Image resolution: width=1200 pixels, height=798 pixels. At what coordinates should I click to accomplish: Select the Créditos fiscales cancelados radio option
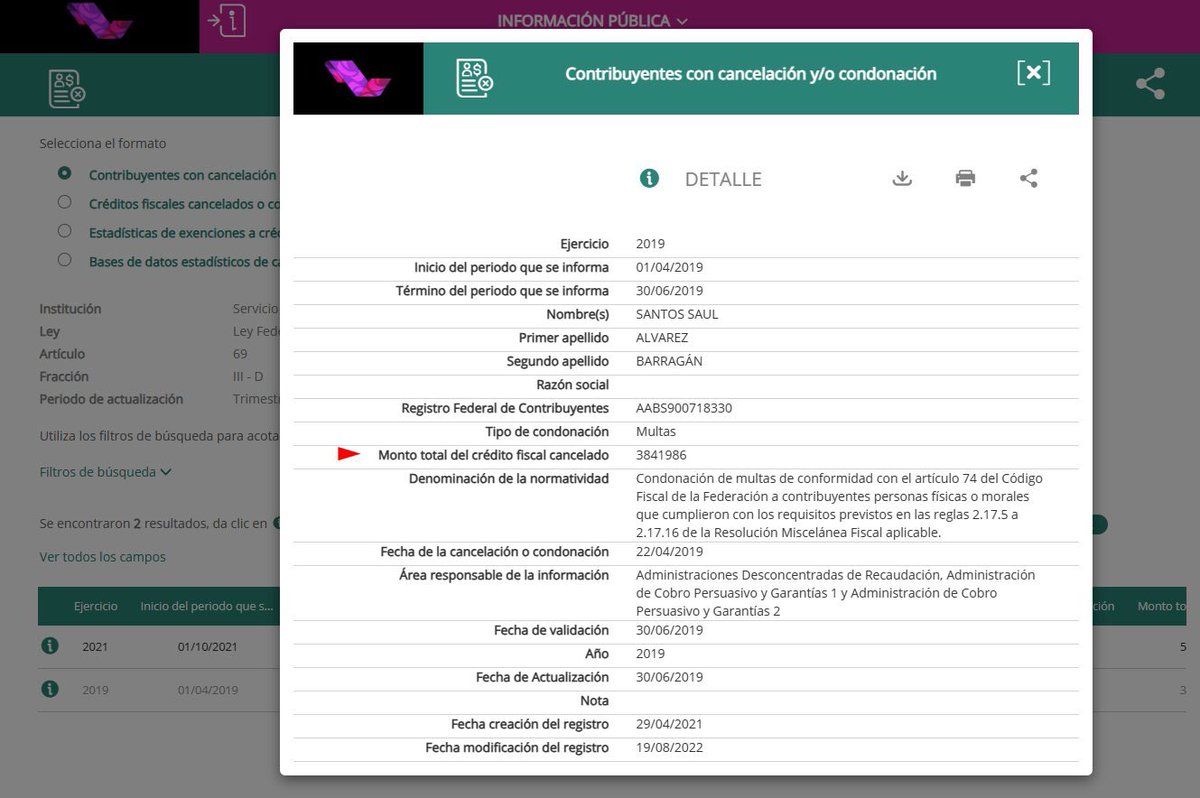click(x=65, y=202)
